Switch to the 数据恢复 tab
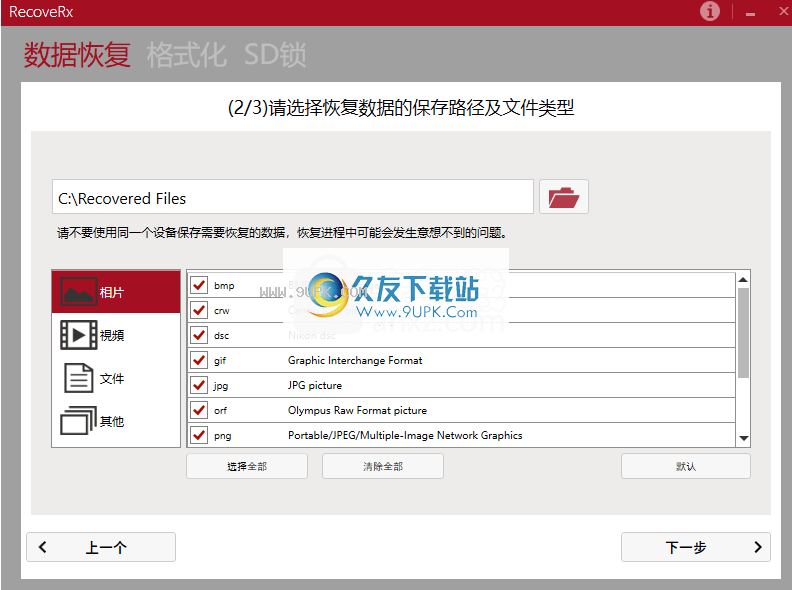 tap(77, 55)
